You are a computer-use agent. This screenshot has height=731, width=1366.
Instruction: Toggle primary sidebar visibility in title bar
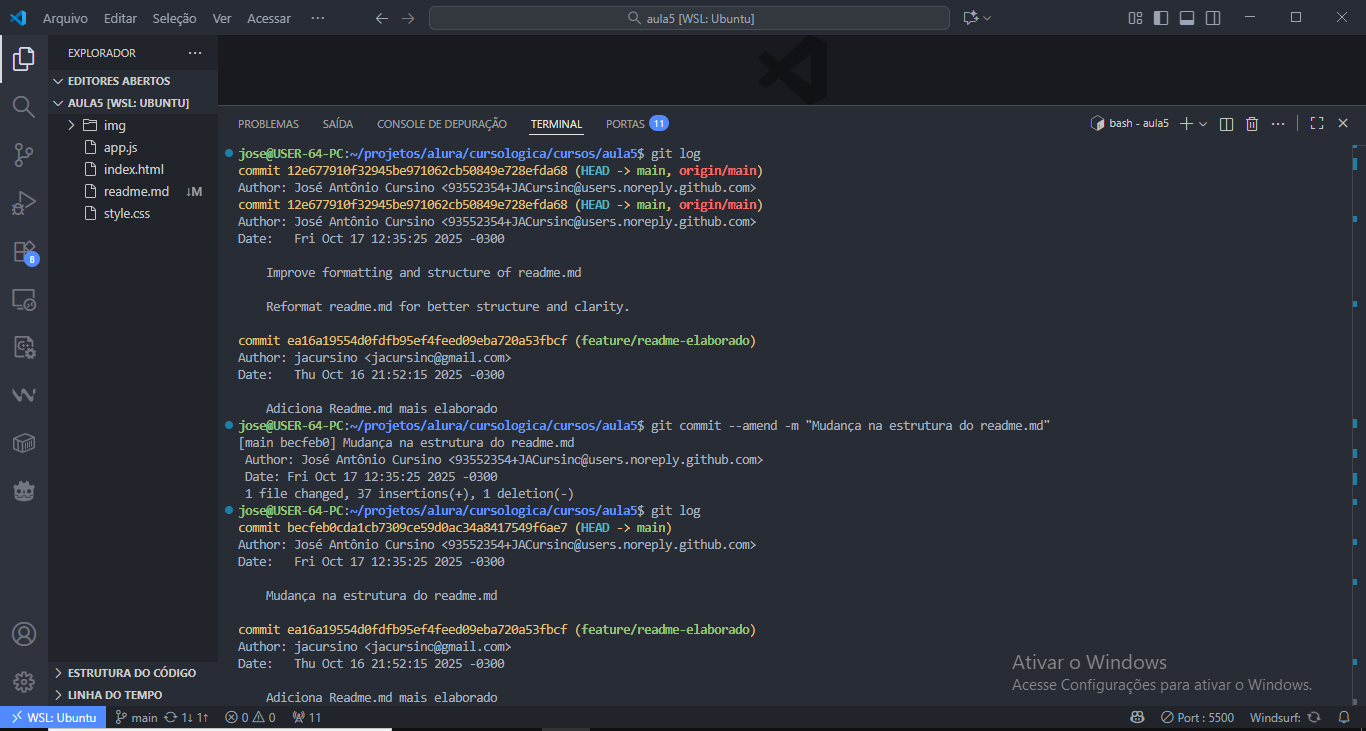1161,18
